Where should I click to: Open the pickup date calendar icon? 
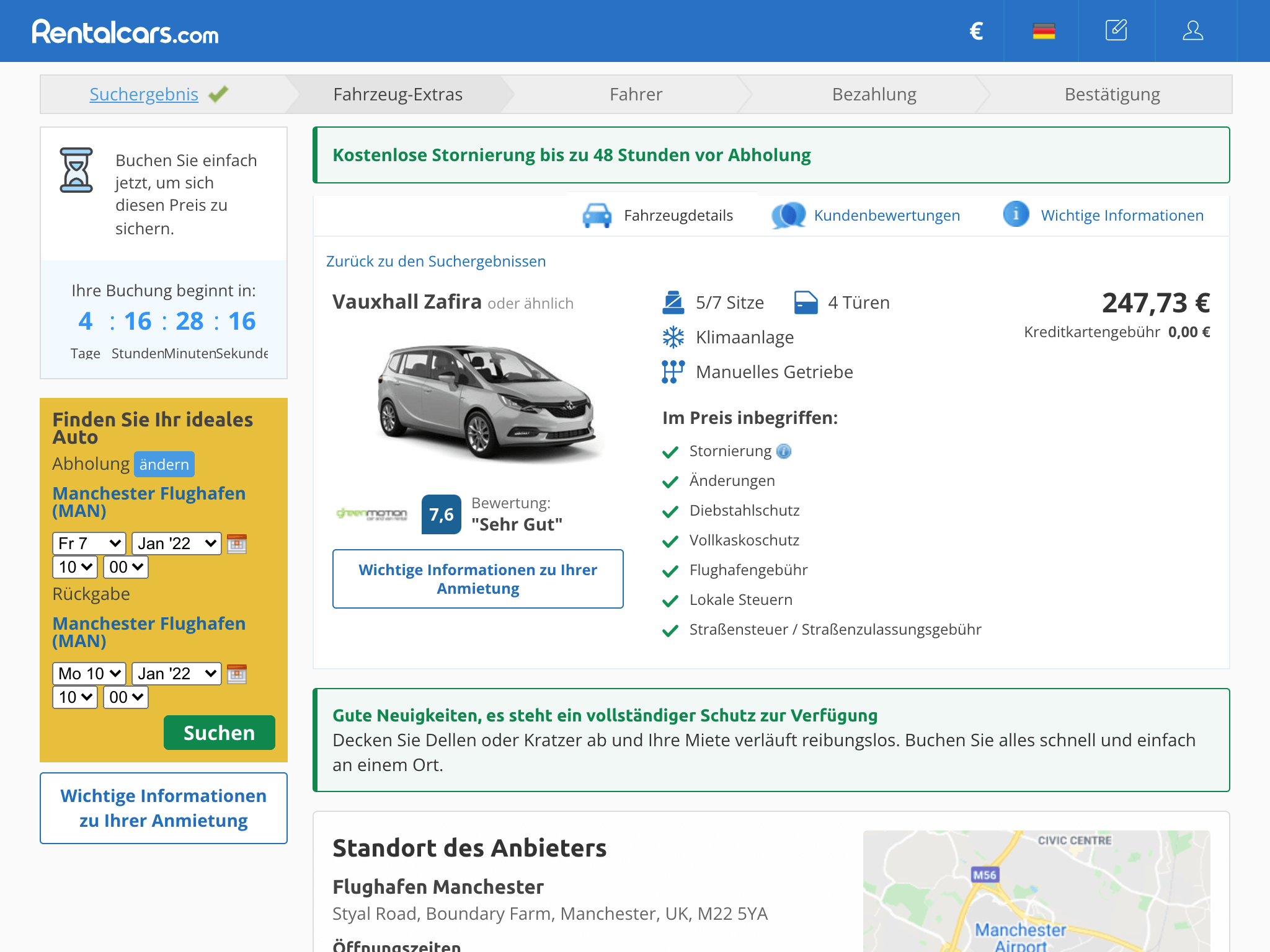point(237,544)
